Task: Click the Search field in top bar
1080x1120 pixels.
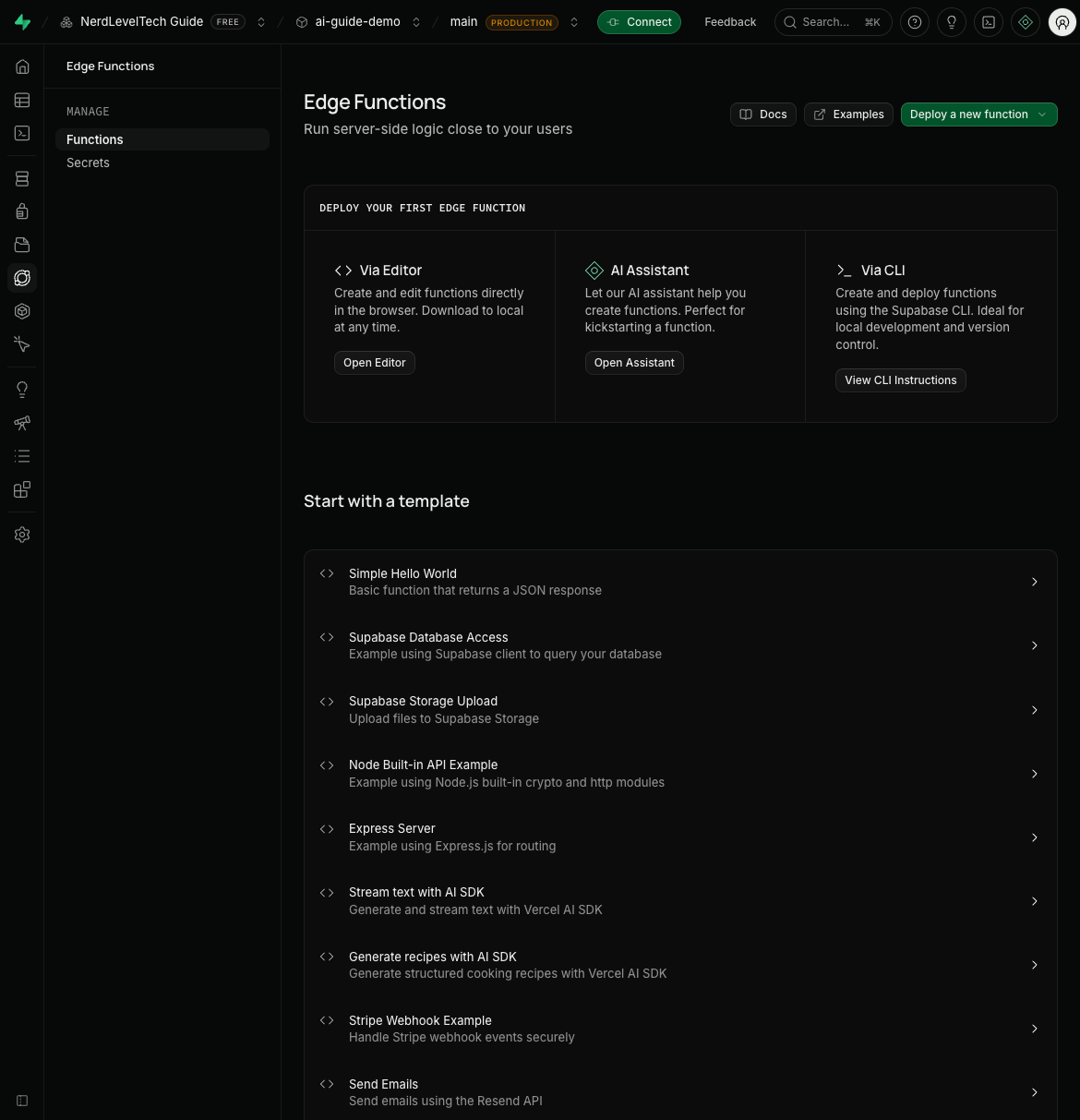Action: [x=834, y=22]
